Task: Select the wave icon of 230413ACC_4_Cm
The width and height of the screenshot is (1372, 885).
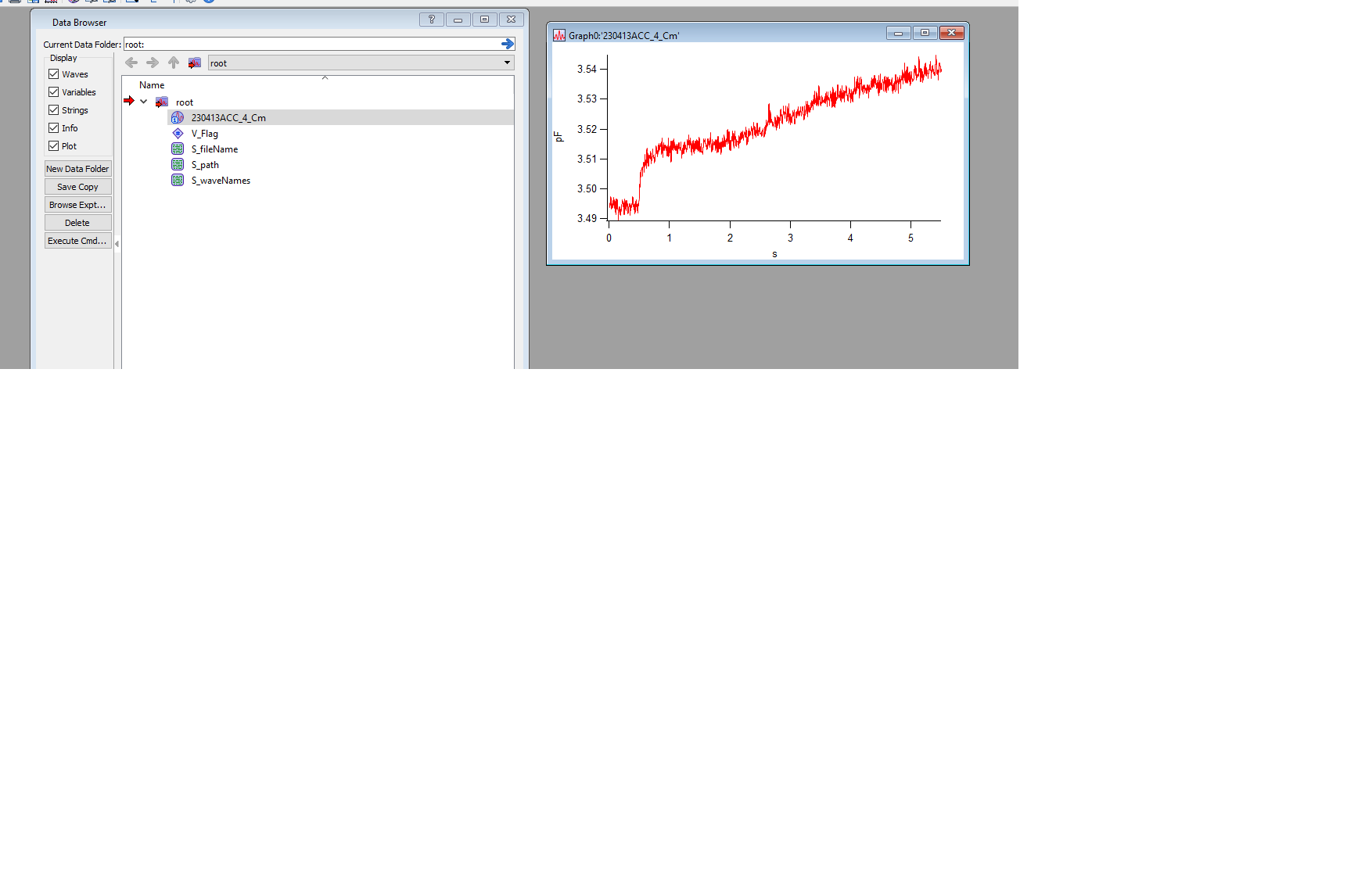Action: (x=178, y=117)
